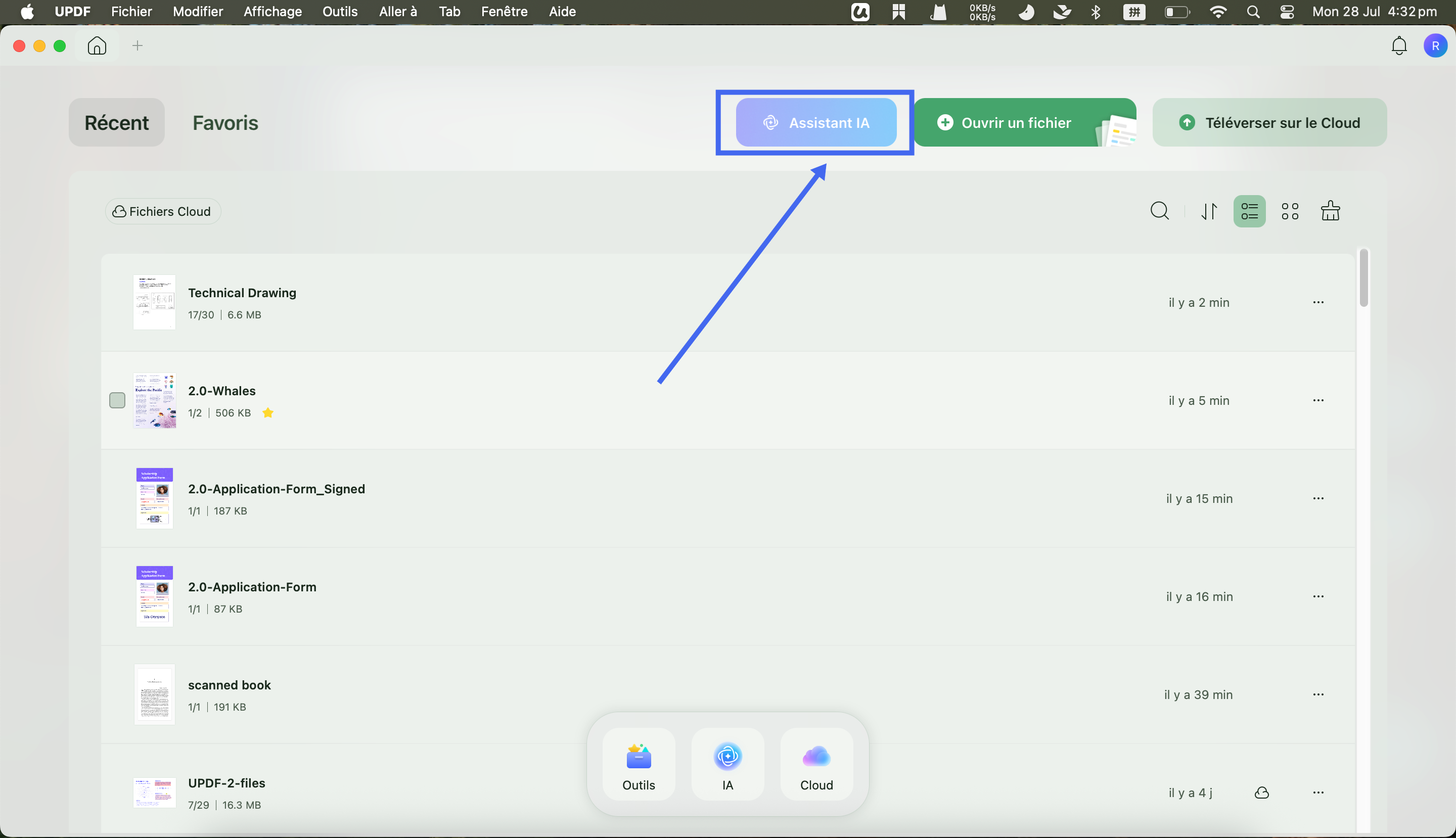
Task: Click the Bluetooth status icon
Action: (x=1096, y=12)
